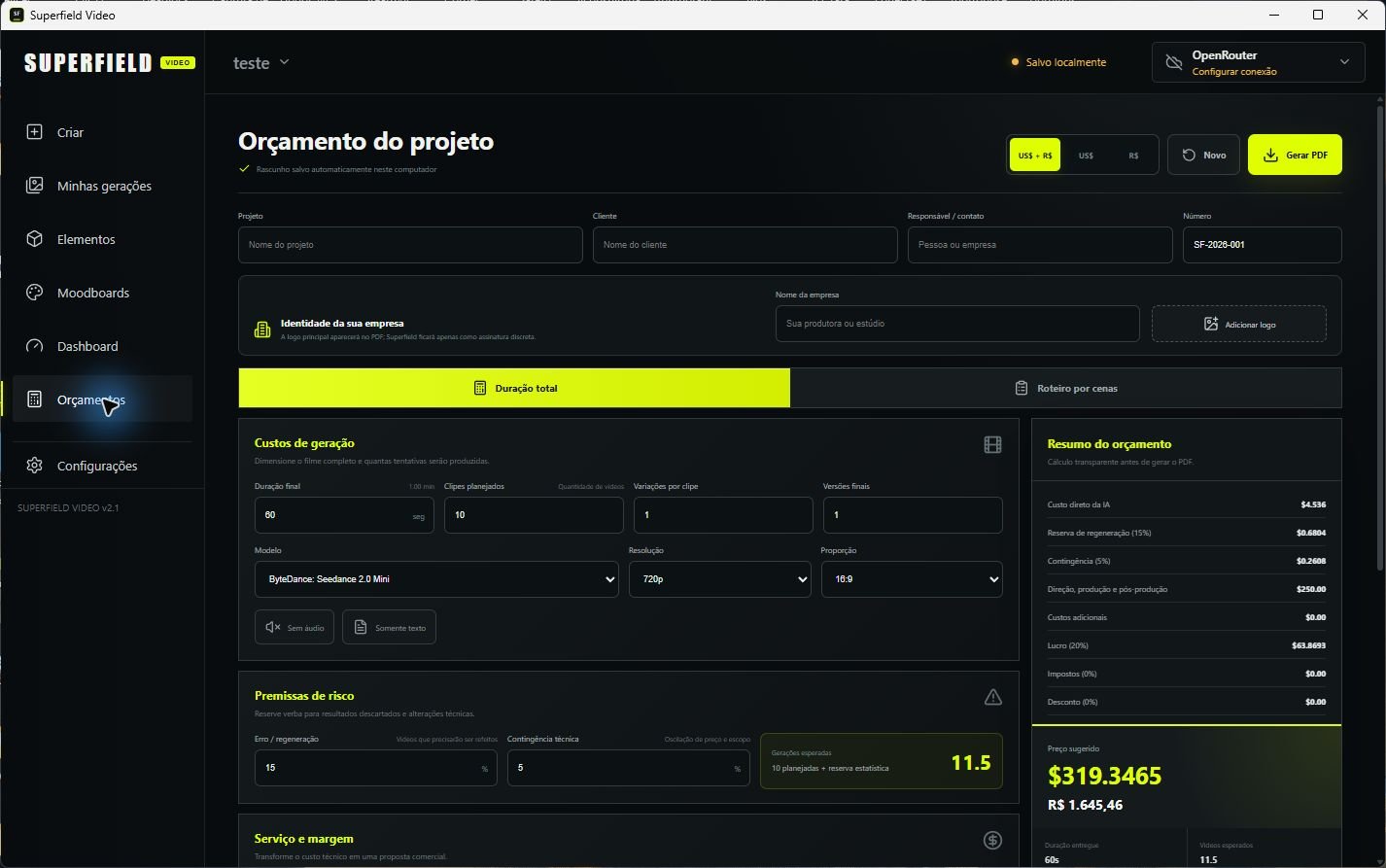This screenshot has height=868, width=1386.
Task: Click the Adicionar logo button
Action: coord(1238,324)
